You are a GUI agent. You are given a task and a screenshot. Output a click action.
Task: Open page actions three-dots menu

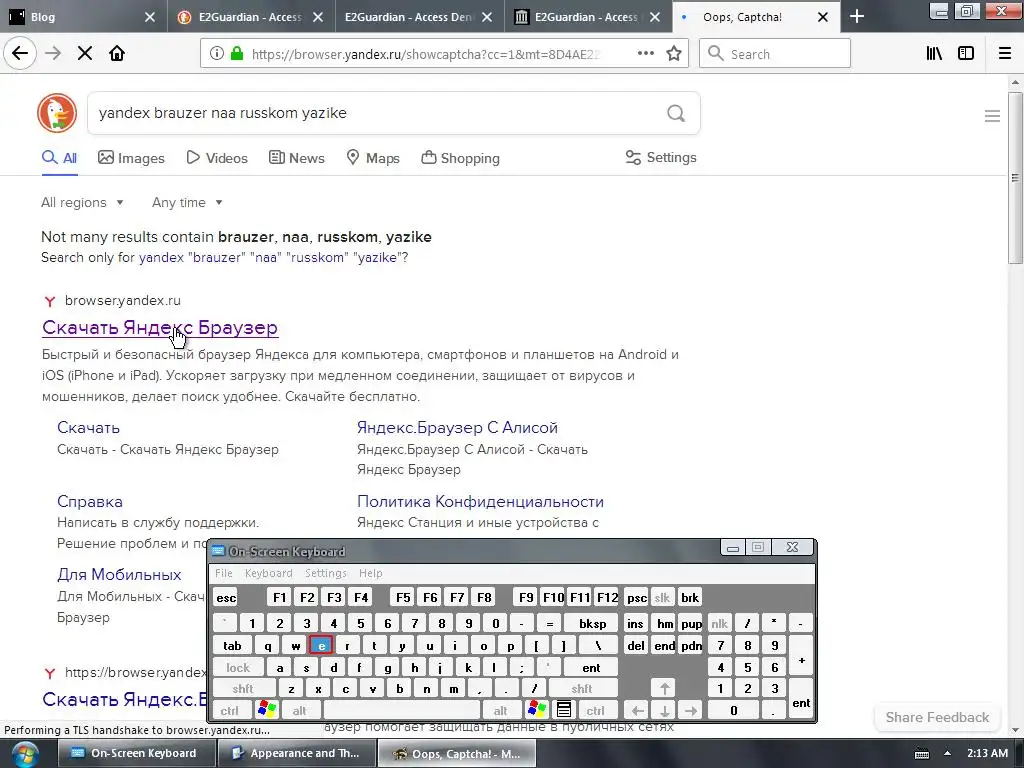[x=646, y=54]
